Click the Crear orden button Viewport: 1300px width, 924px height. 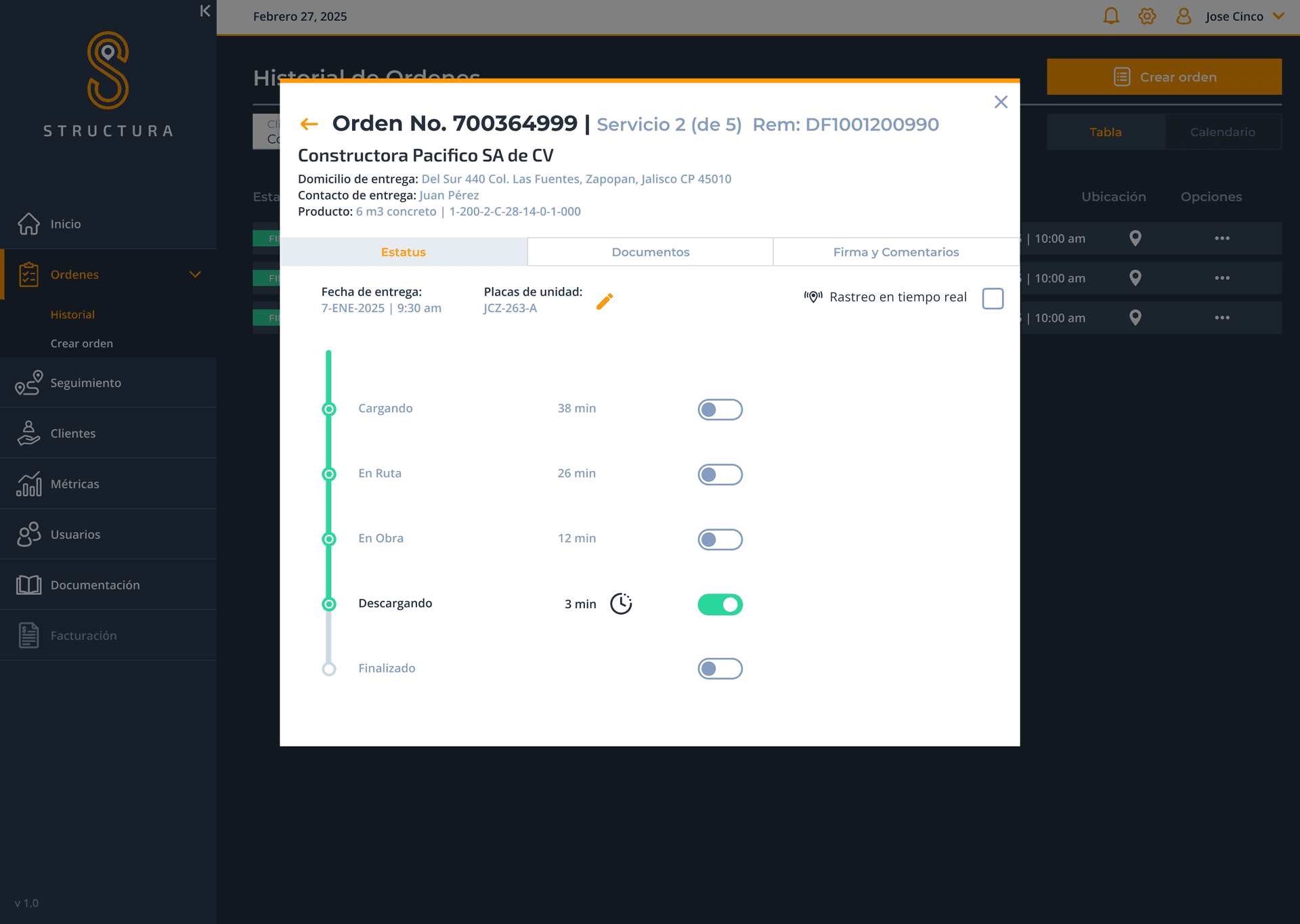1164,77
